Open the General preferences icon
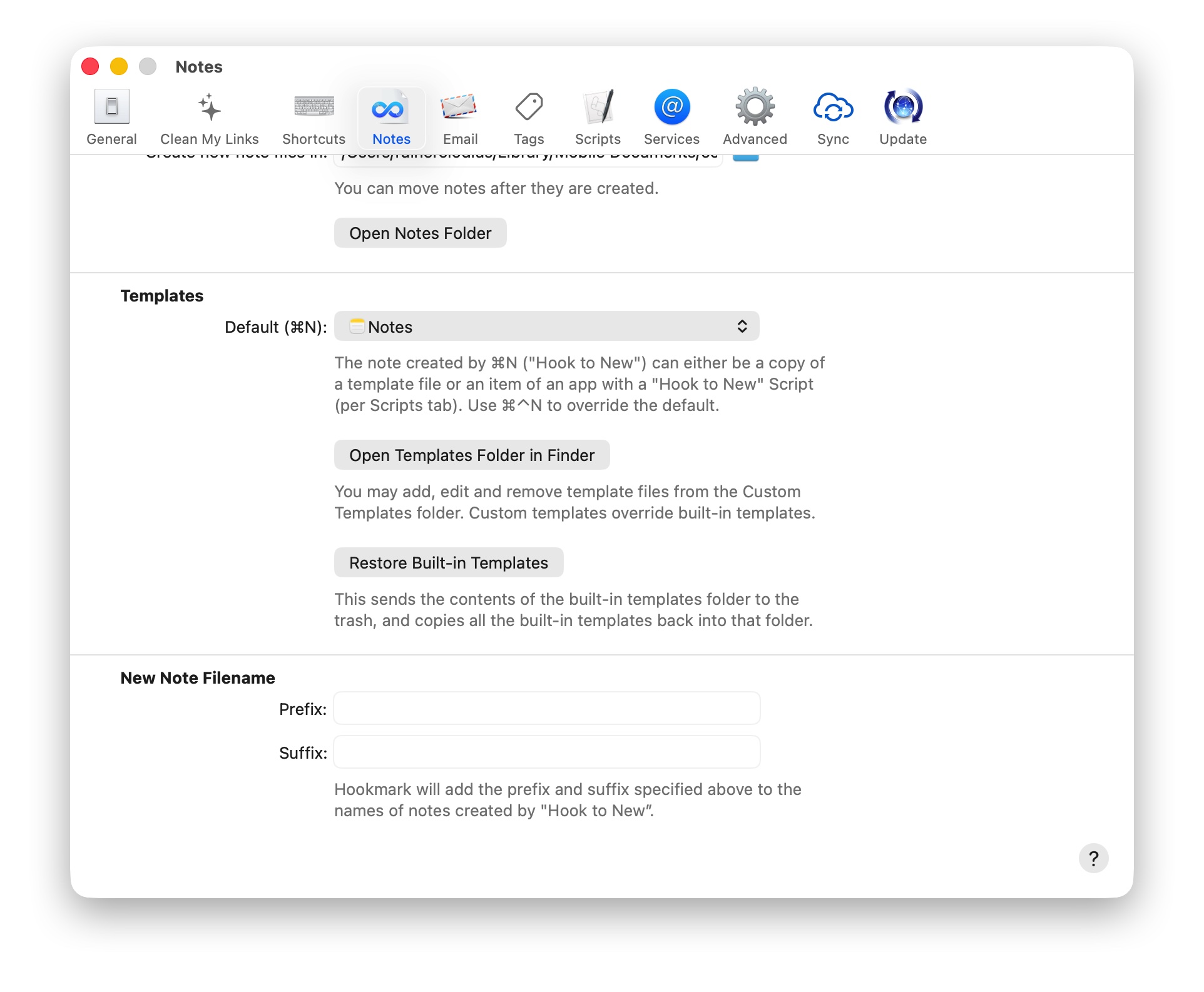The image size is (1204, 992). pos(111,108)
